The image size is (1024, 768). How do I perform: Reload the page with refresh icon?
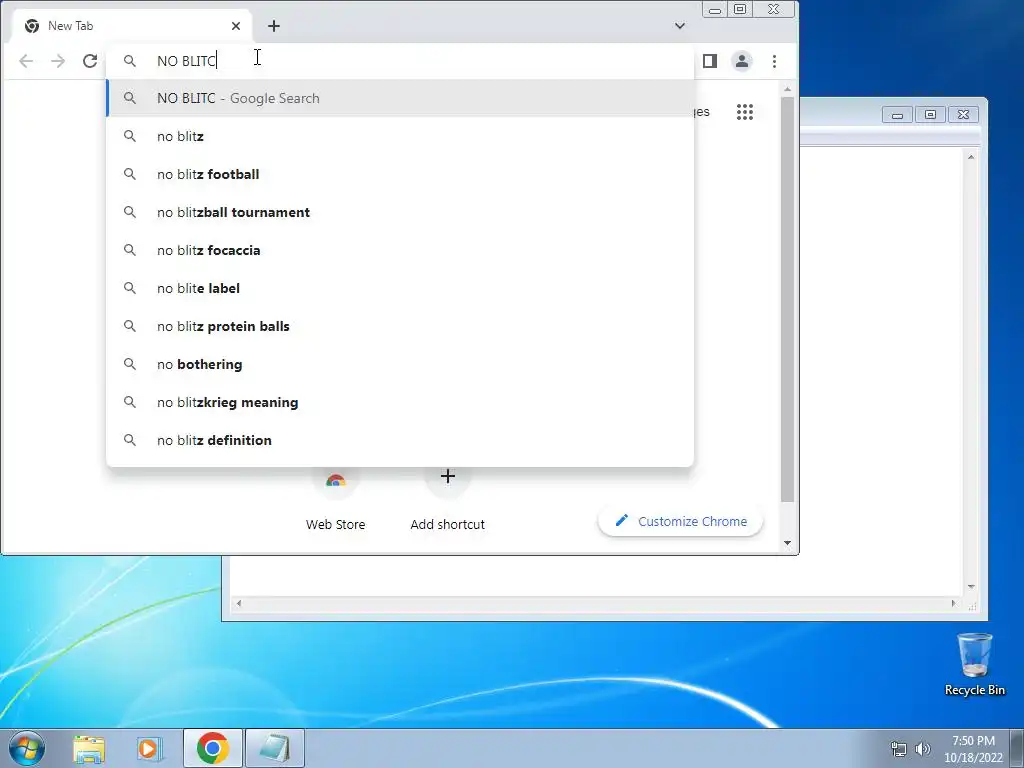(90, 61)
